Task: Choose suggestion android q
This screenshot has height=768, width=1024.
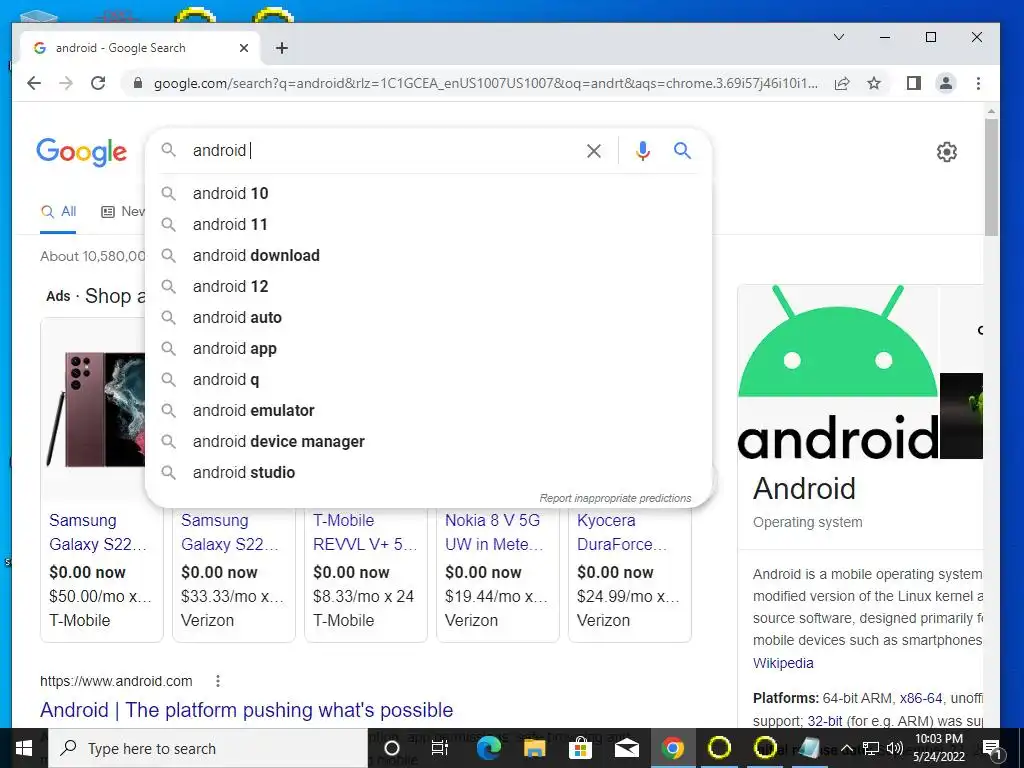Action: coord(428,379)
